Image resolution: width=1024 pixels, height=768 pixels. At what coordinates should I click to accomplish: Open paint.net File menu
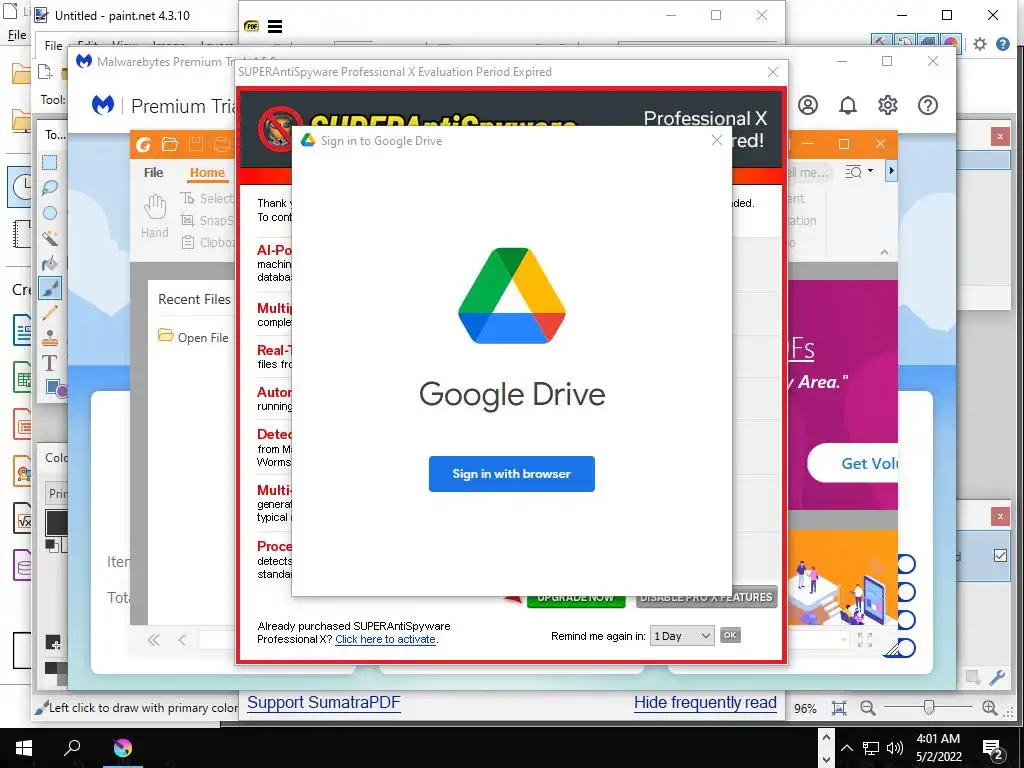(54, 45)
